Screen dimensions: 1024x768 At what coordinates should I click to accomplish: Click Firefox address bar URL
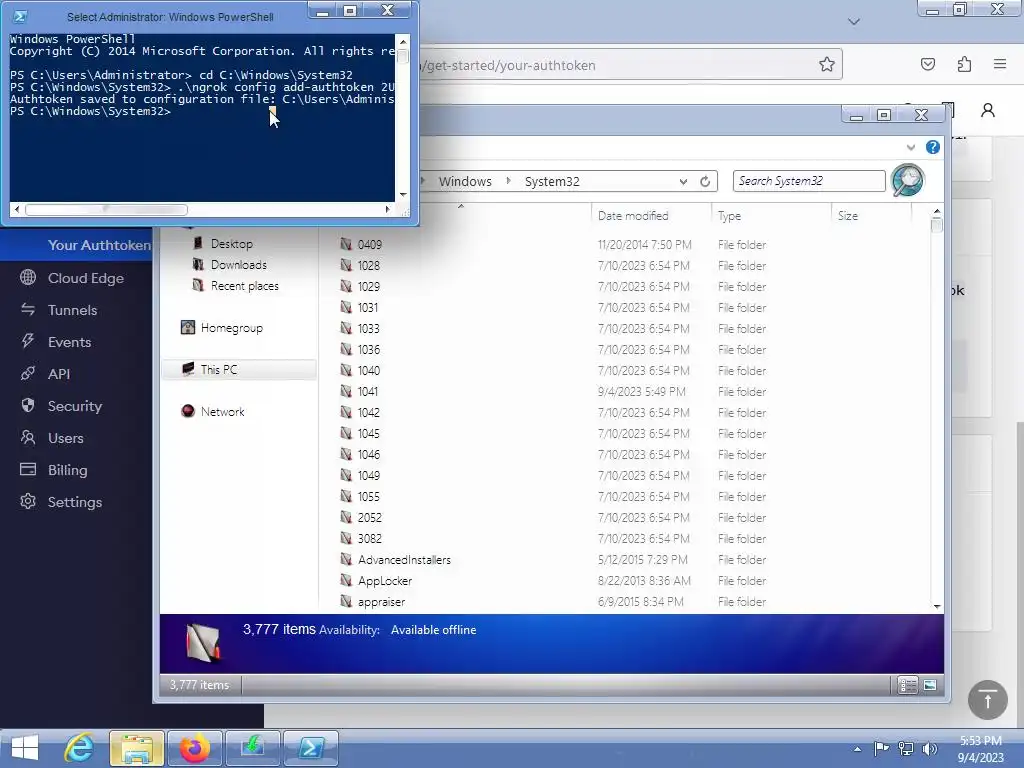(x=509, y=65)
